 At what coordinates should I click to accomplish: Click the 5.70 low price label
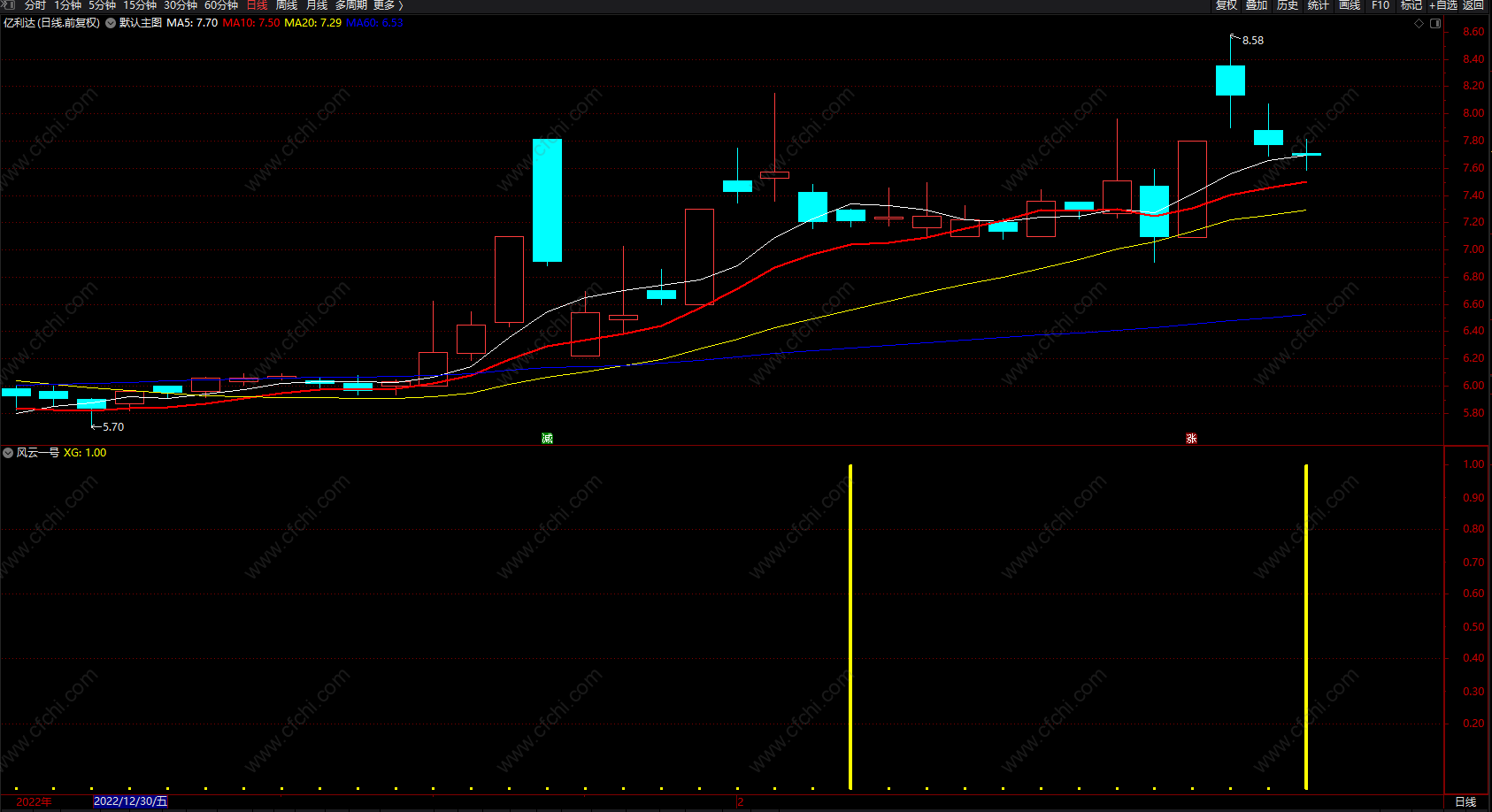point(113,427)
